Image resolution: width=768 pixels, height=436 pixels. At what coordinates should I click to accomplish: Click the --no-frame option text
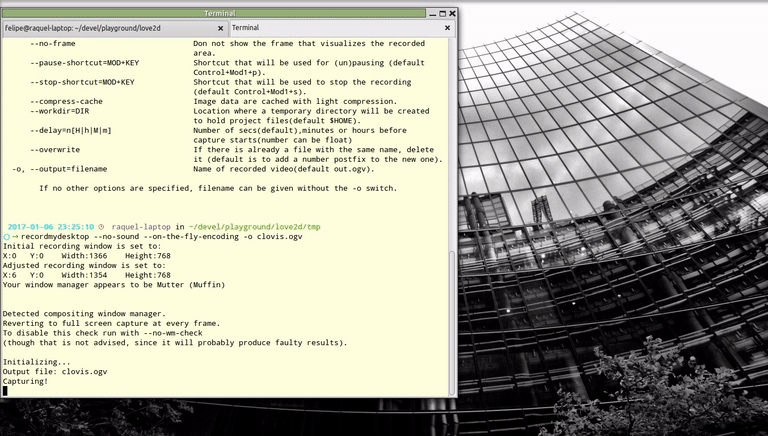click(53, 44)
